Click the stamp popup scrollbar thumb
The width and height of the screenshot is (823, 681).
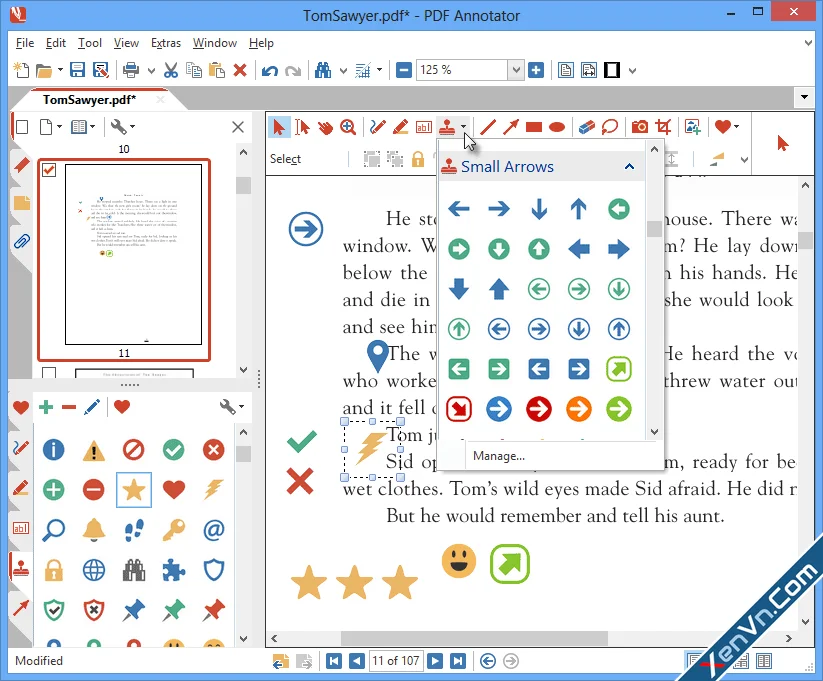[x=654, y=229]
